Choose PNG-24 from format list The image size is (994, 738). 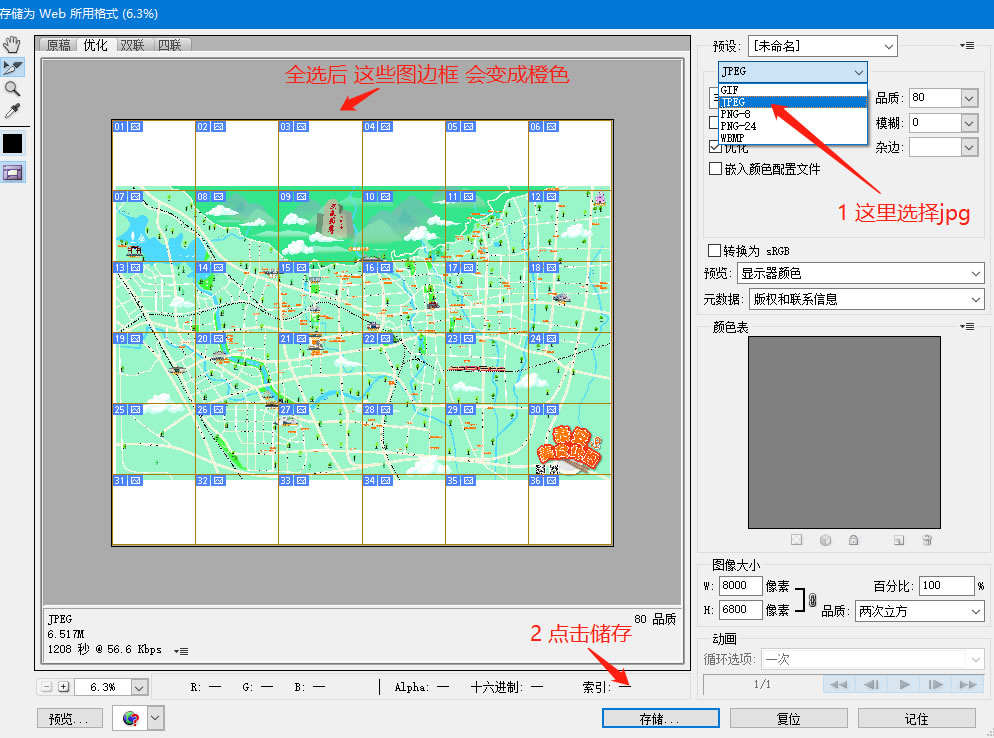coord(792,126)
